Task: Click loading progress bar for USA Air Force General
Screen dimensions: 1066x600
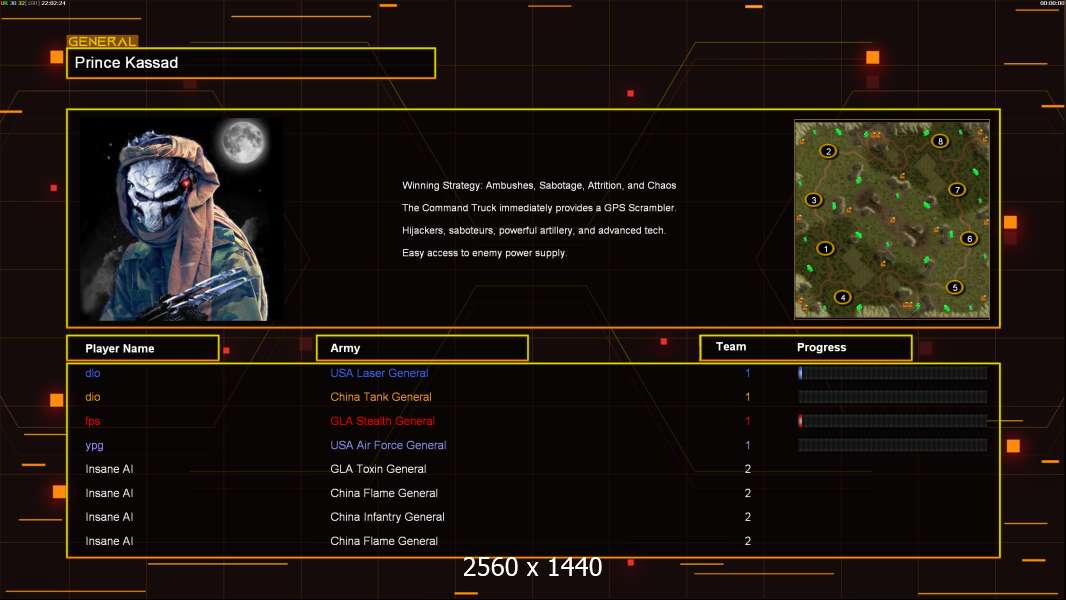Action: pos(893,445)
